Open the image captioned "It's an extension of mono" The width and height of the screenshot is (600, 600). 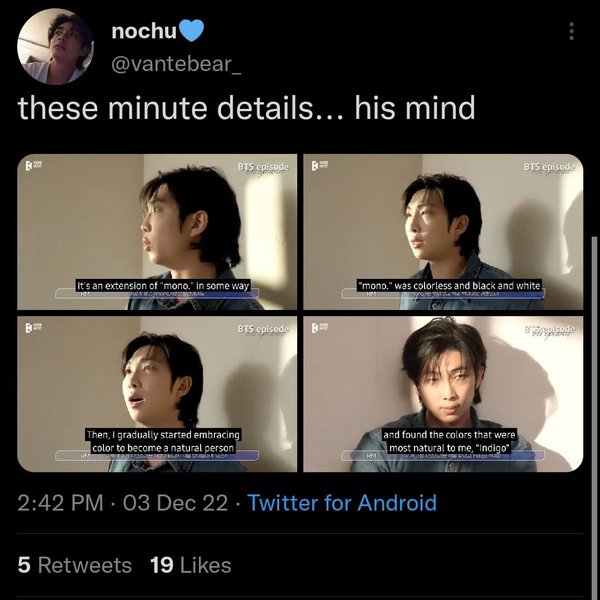(x=156, y=230)
